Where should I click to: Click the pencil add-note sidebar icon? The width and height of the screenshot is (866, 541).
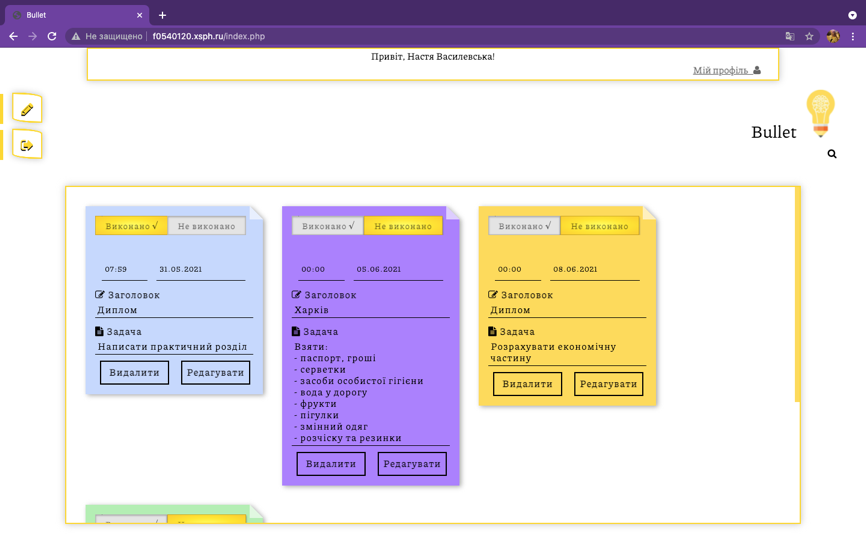pyautogui.click(x=27, y=110)
